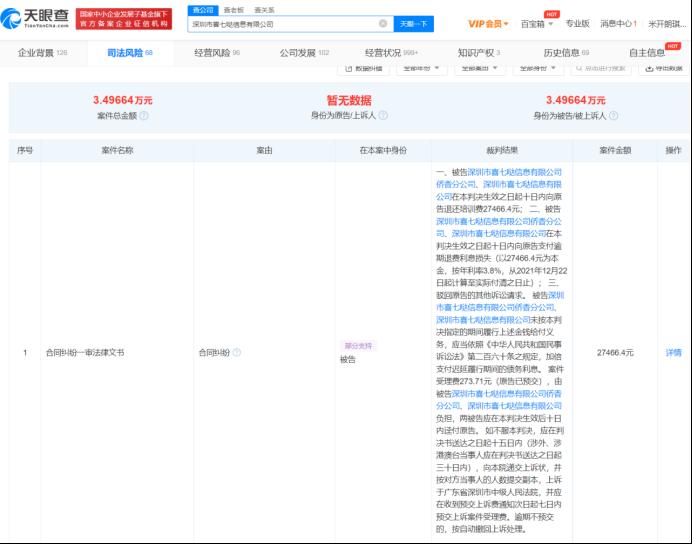Click the help icon beside 案件总金额
692x544 pixels.
(x=144, y=116)
